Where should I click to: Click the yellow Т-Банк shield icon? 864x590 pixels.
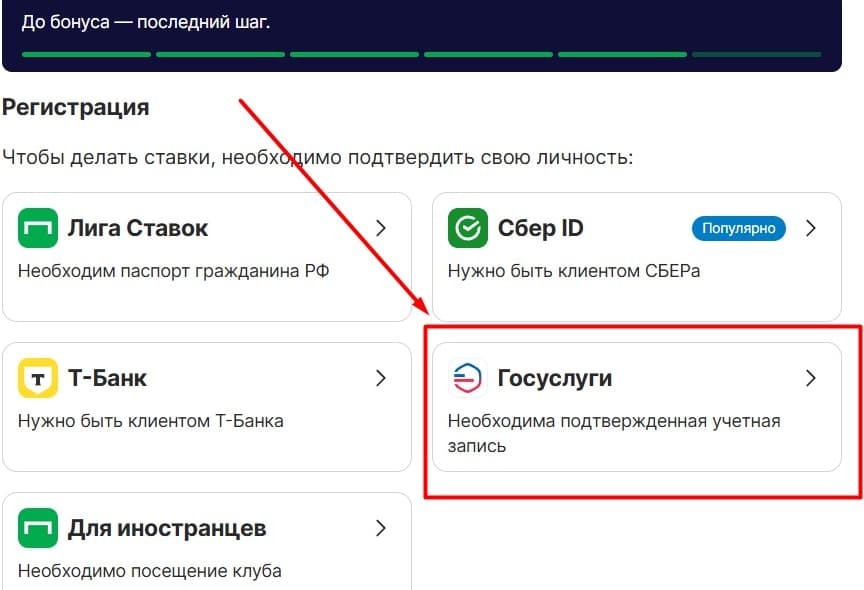pyautogui.click(x=37, y=377)
